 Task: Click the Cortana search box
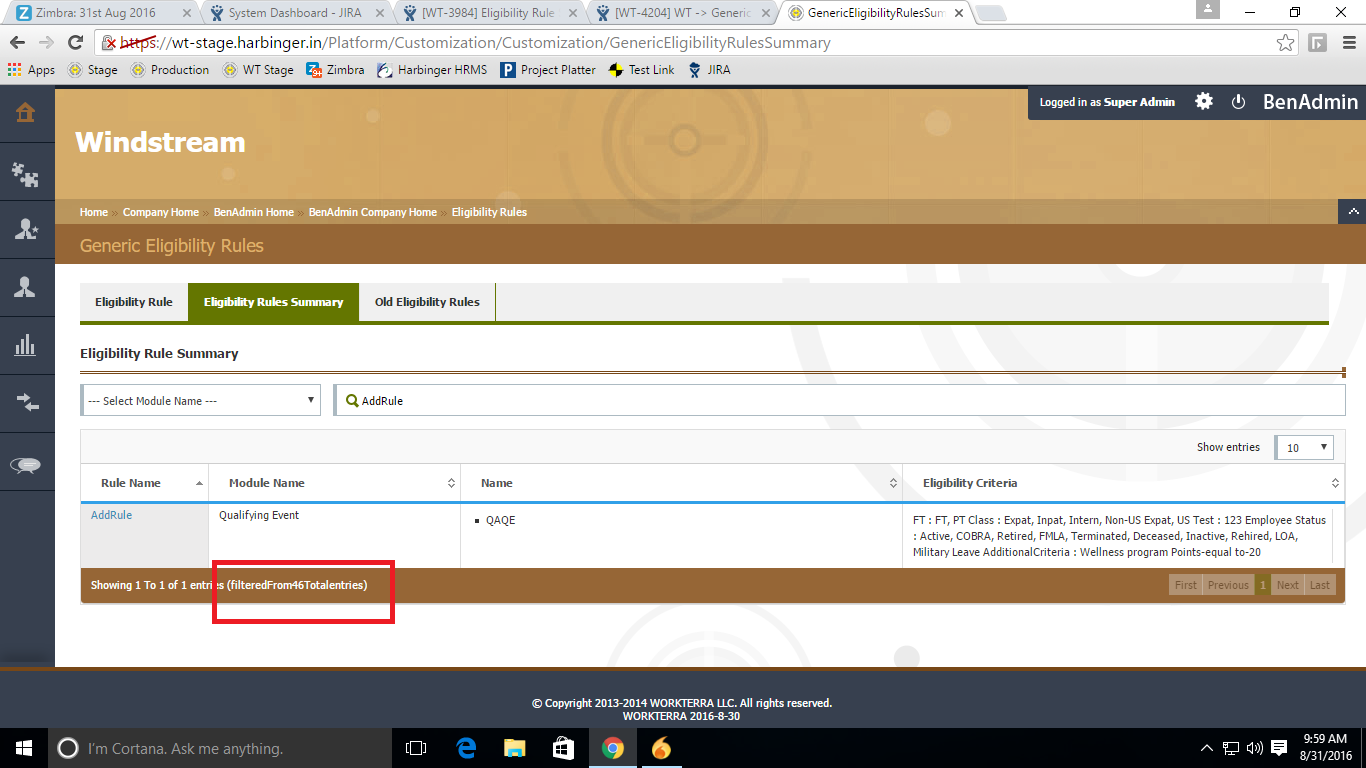coord(220,748)
